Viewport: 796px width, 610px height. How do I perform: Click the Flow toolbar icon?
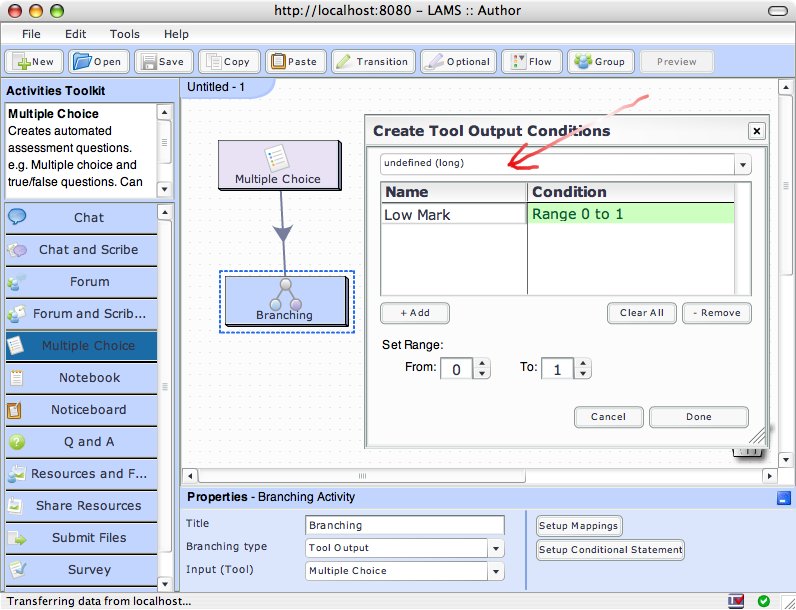tap(516, 61)
